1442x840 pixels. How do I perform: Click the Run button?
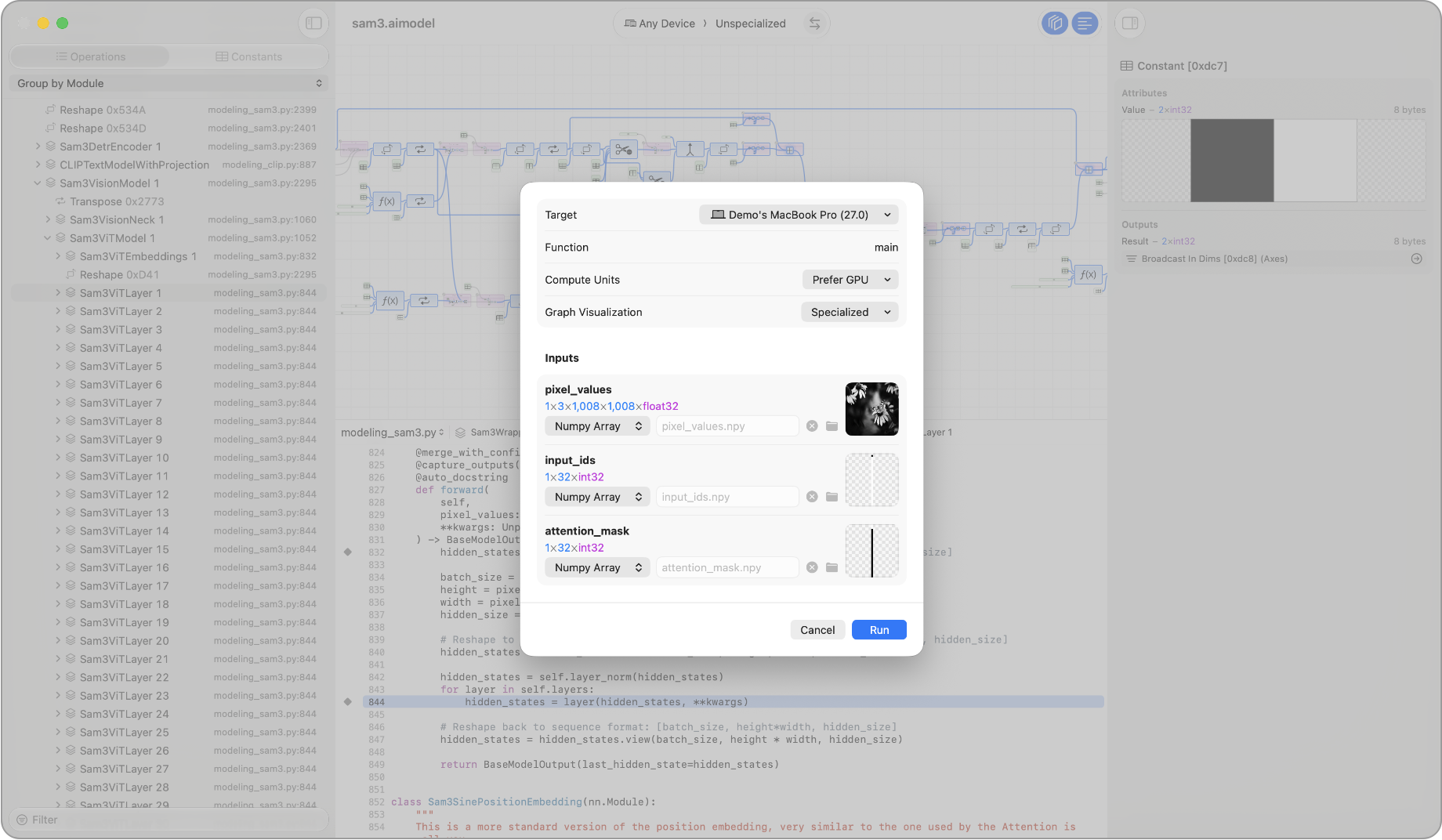pyautogui.click(x=879, y=630)
